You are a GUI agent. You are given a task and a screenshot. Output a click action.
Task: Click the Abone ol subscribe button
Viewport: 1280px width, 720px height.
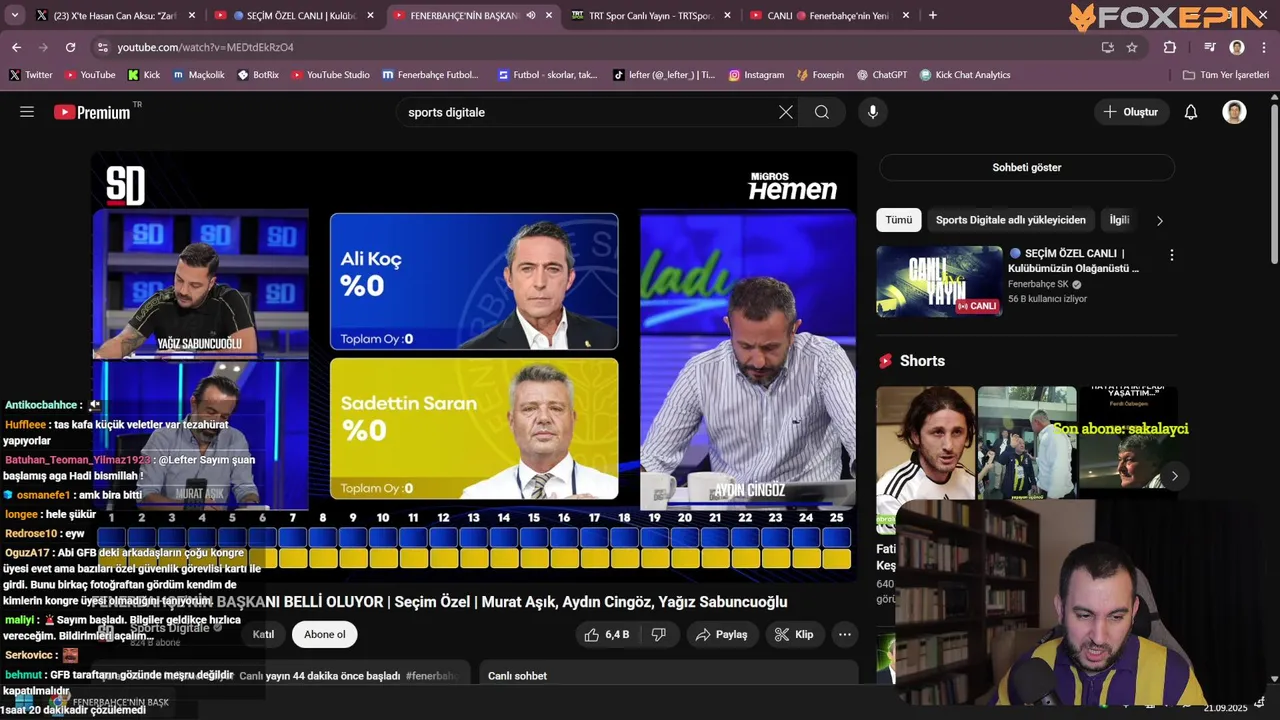point(325,634)
